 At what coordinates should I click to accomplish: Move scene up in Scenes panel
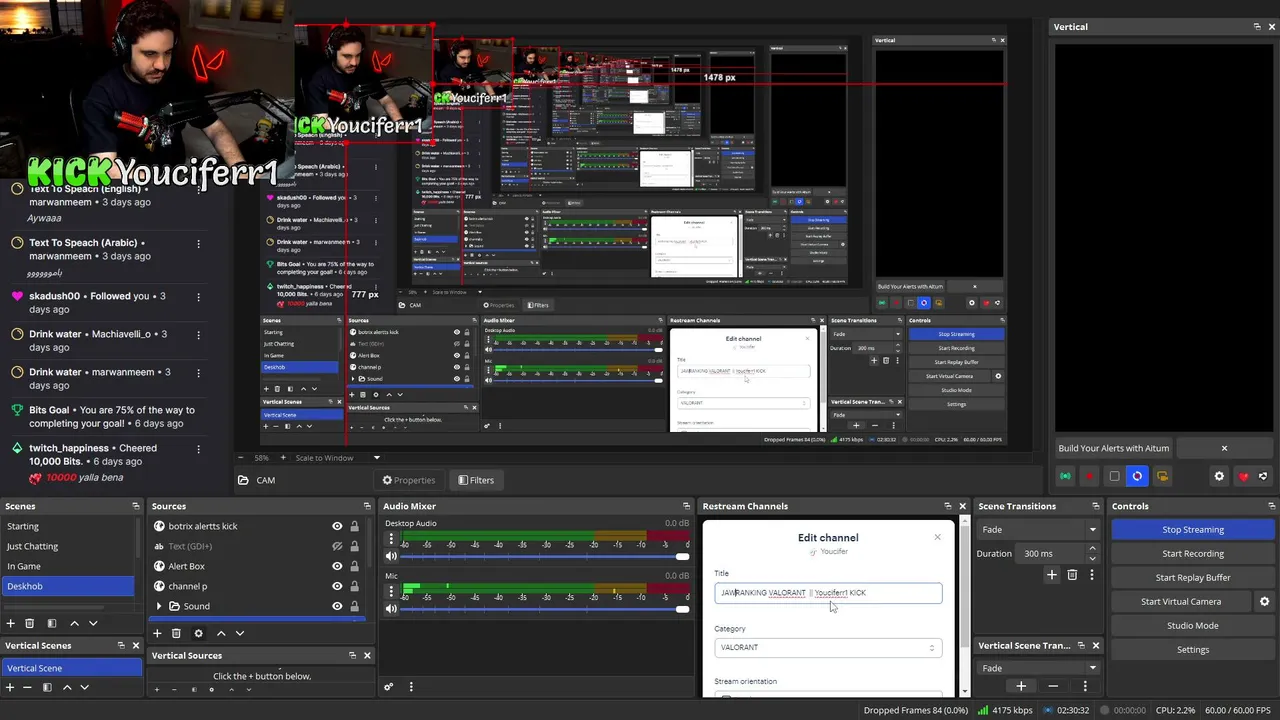74,623
